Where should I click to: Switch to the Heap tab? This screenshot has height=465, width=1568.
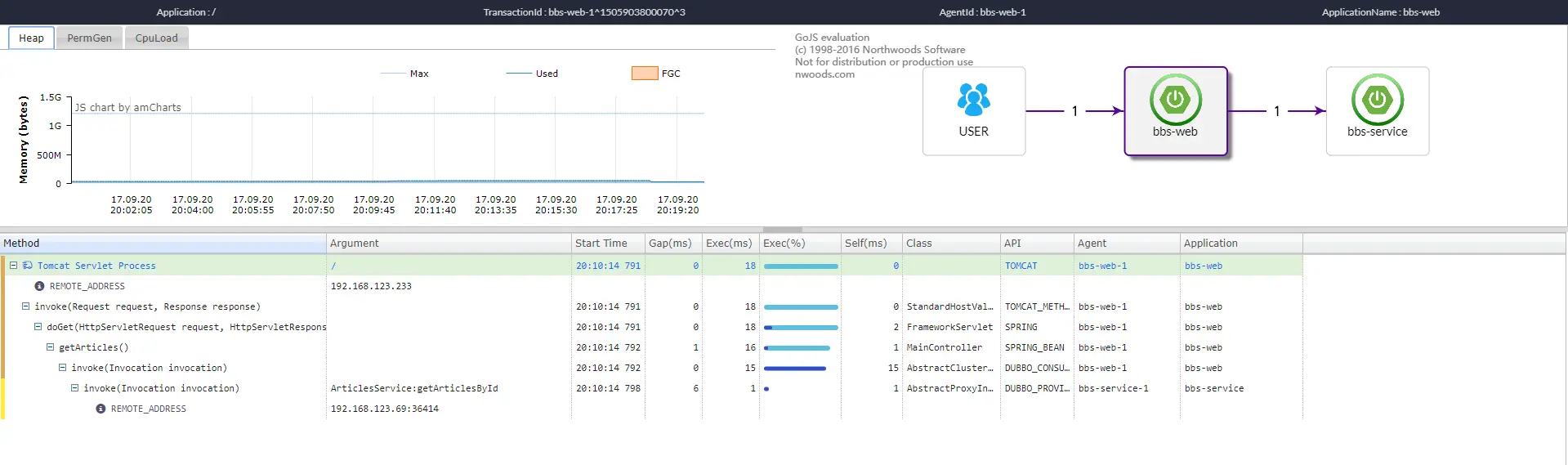click(31, 38)
